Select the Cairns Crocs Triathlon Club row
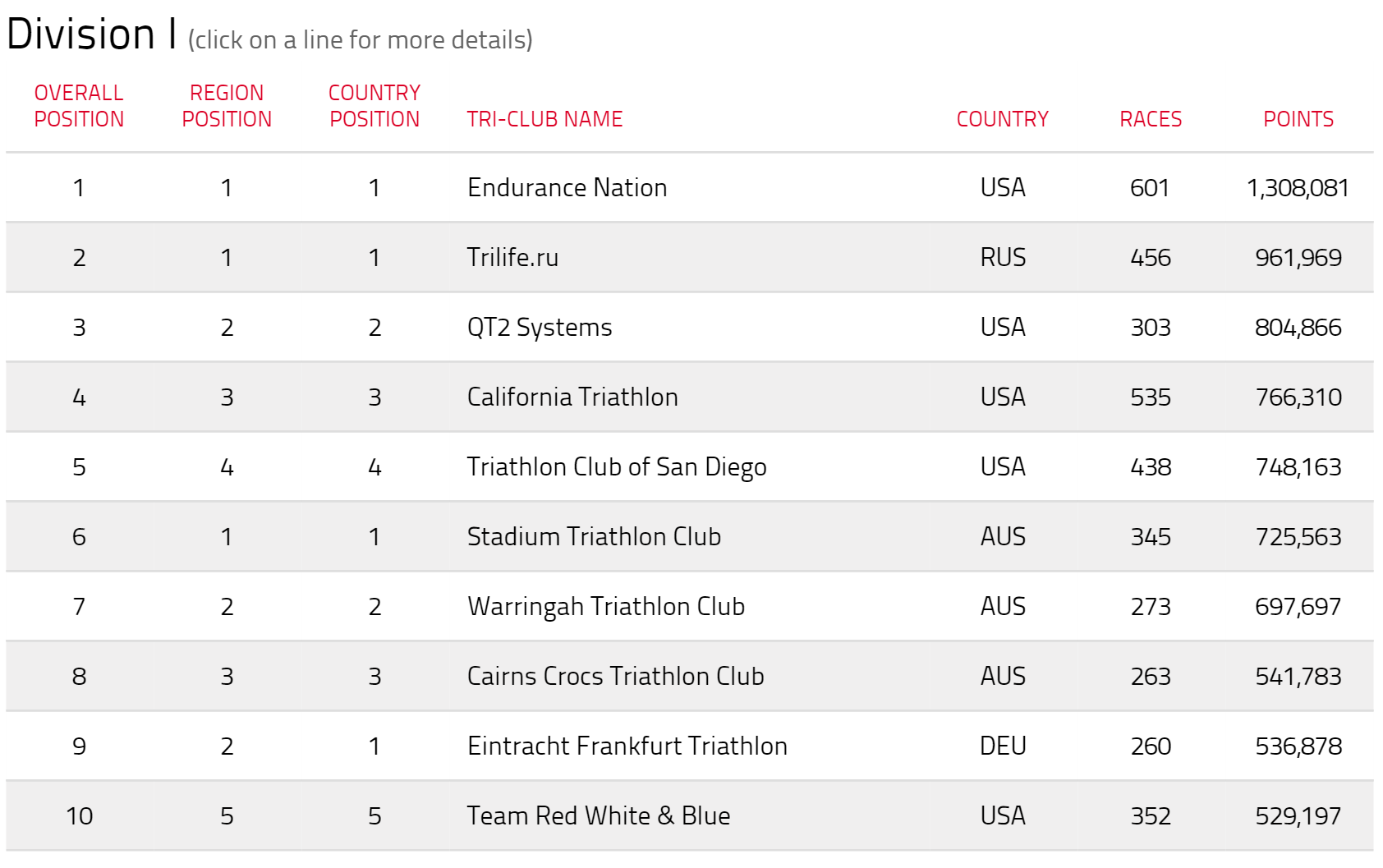 (x=689, y=676)
